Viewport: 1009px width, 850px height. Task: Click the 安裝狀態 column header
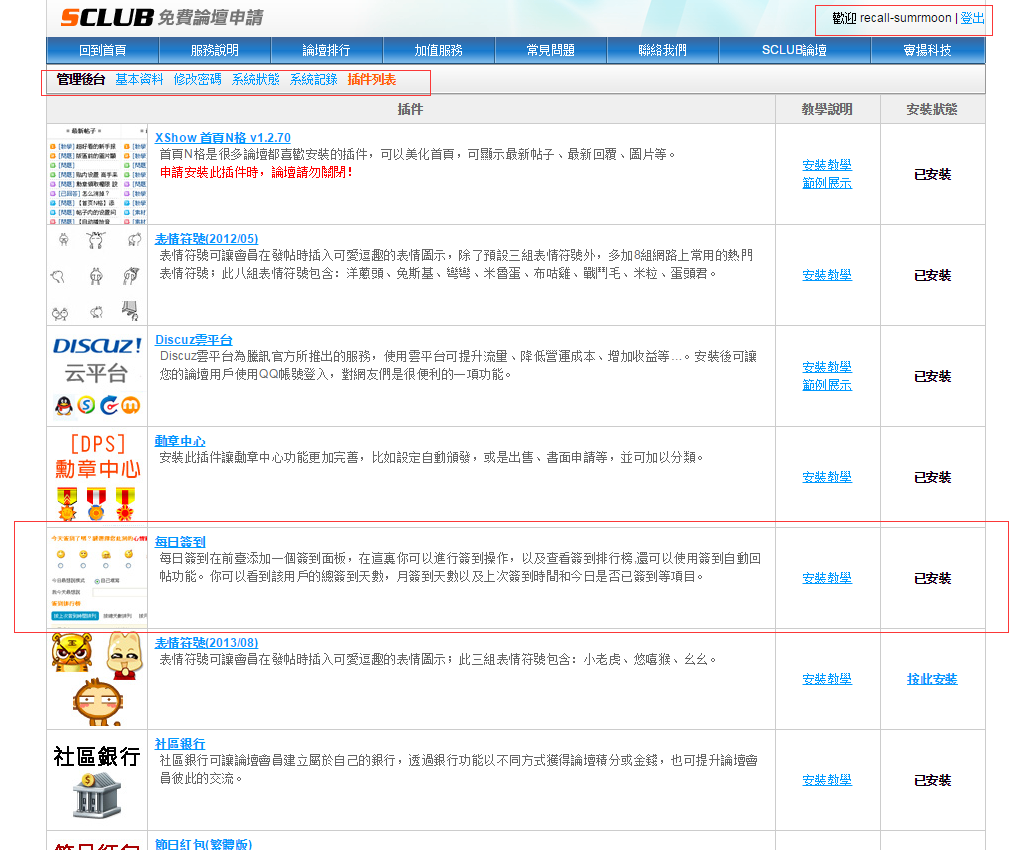click(x=932, y=109)
